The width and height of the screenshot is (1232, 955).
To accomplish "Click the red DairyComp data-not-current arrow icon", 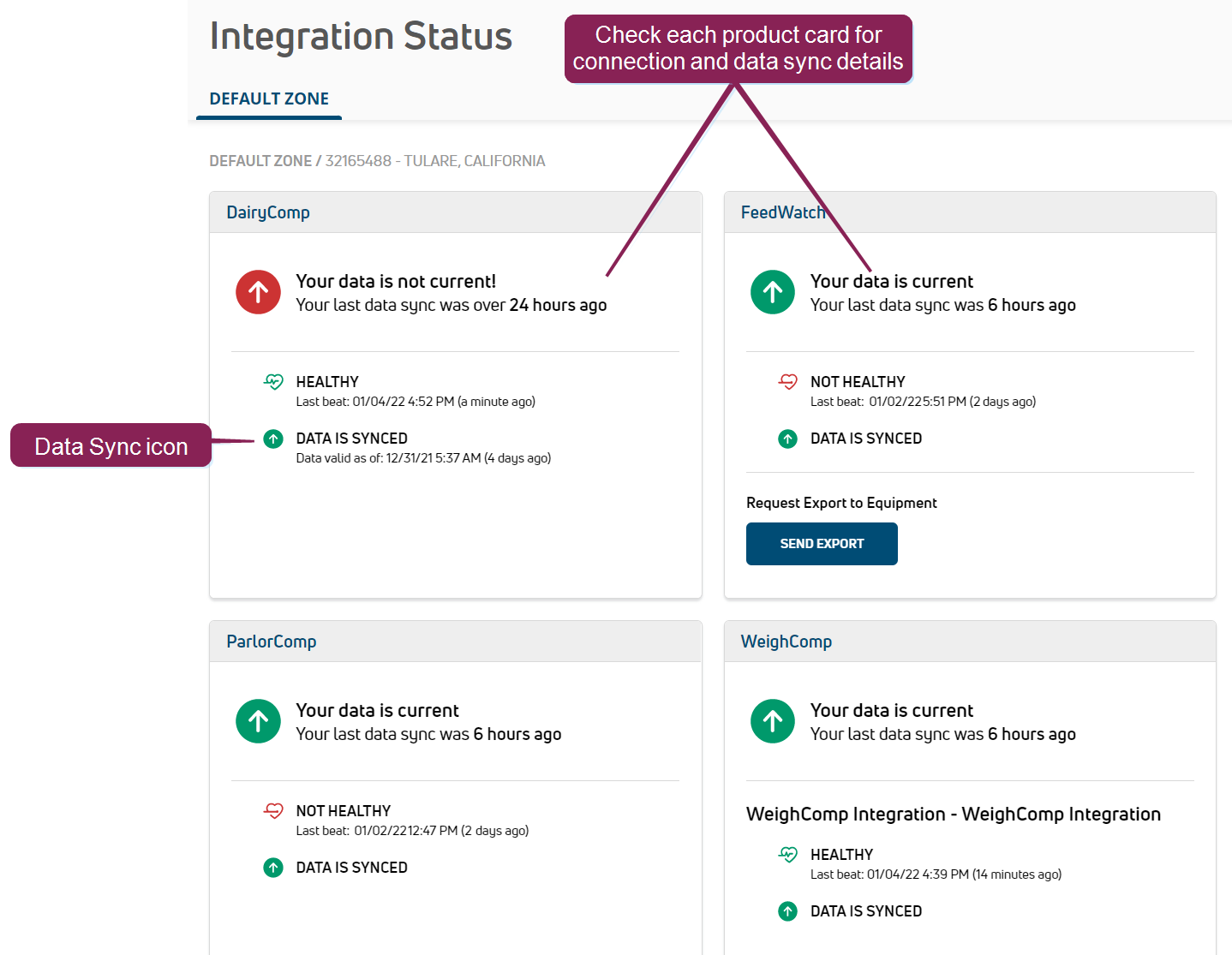I will [258, 293].
